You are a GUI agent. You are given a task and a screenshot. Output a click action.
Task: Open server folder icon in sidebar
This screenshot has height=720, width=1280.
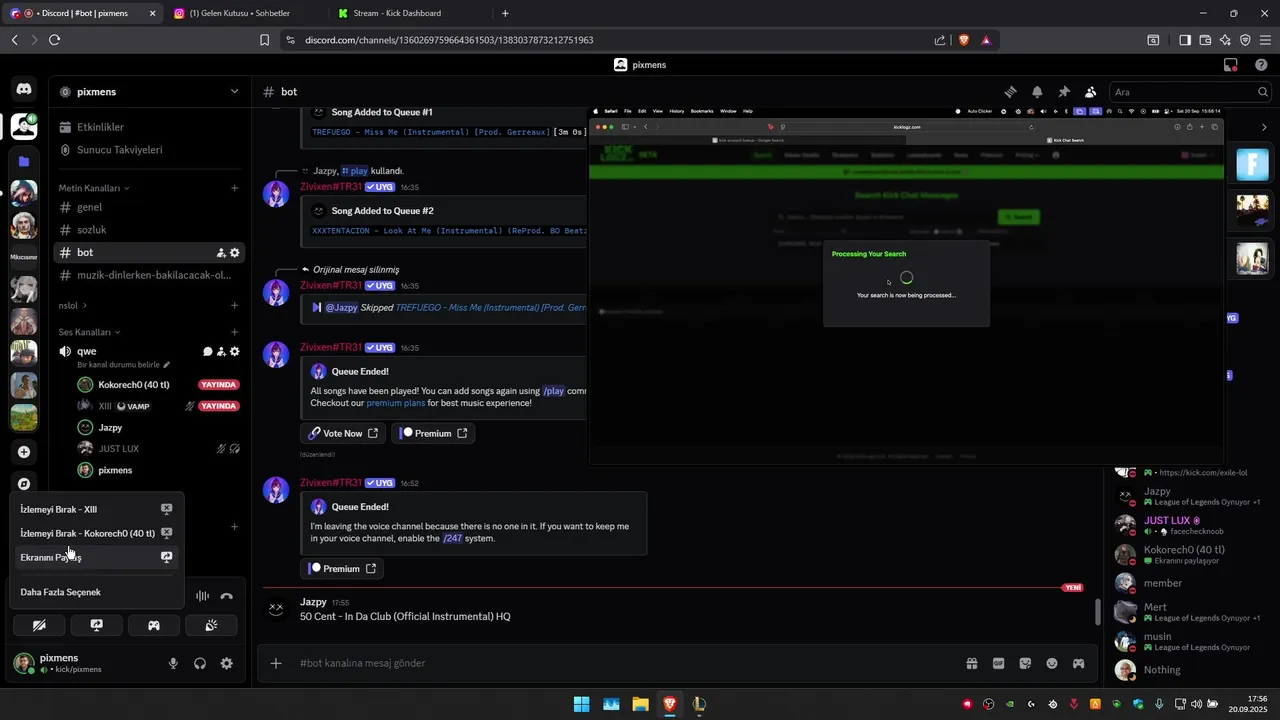click(24, 161)
